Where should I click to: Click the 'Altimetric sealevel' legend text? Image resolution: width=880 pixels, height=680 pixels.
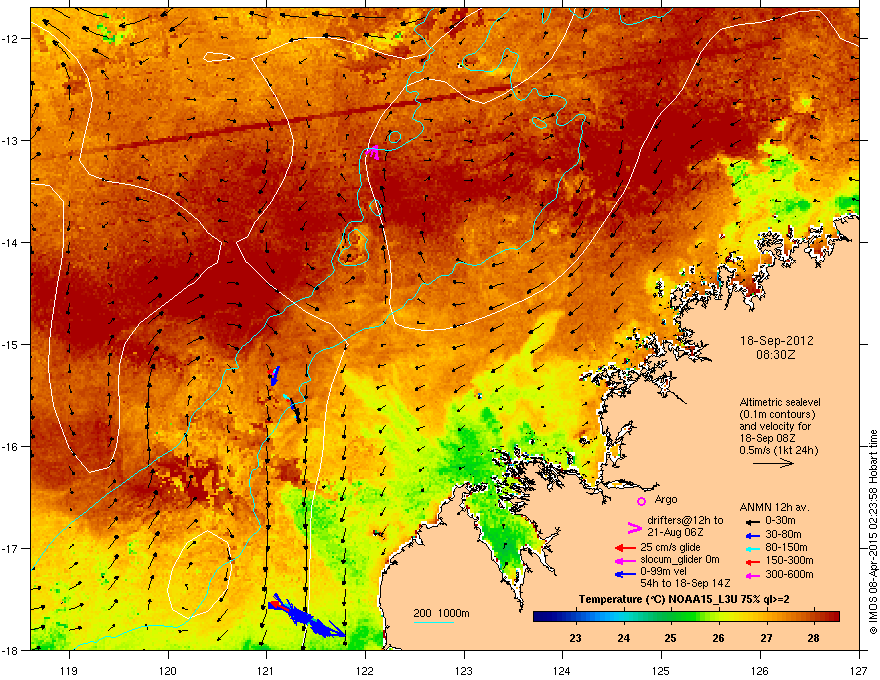point(780,402)
